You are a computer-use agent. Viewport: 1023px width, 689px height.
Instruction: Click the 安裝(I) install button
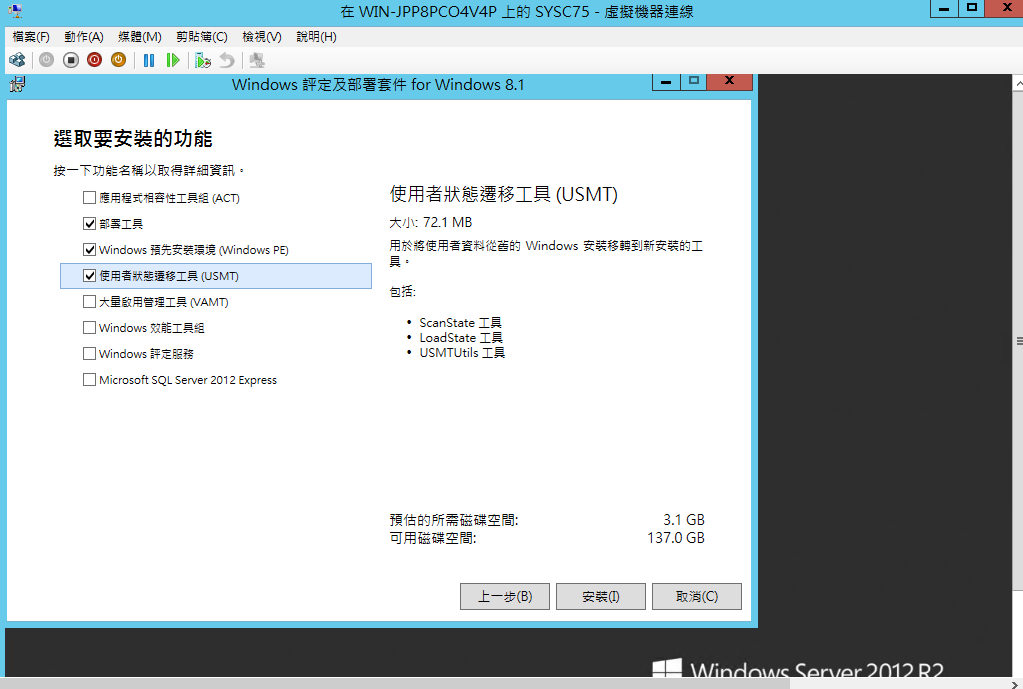tap(601, 596)
